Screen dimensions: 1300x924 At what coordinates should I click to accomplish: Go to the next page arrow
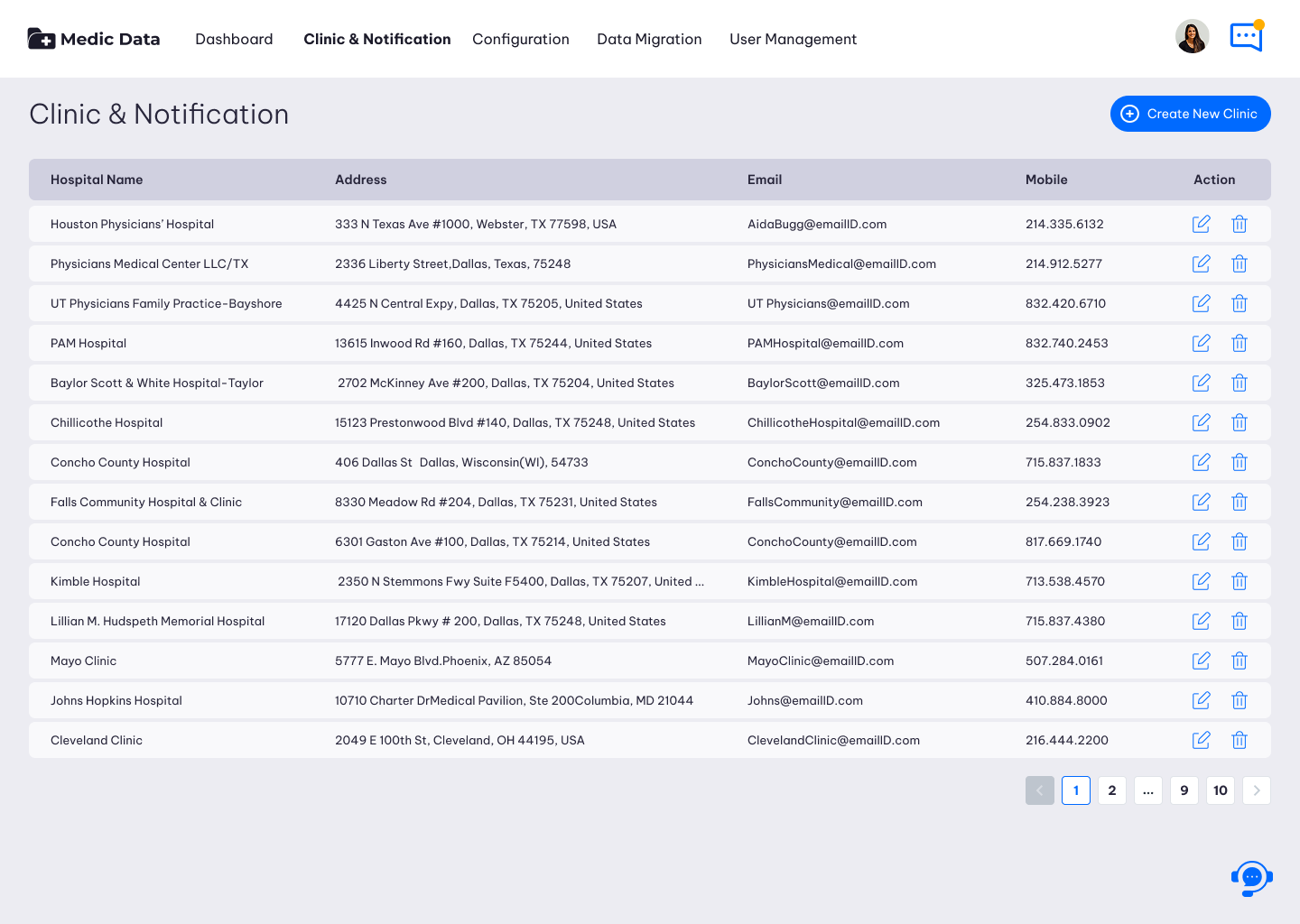point(1257,790)
